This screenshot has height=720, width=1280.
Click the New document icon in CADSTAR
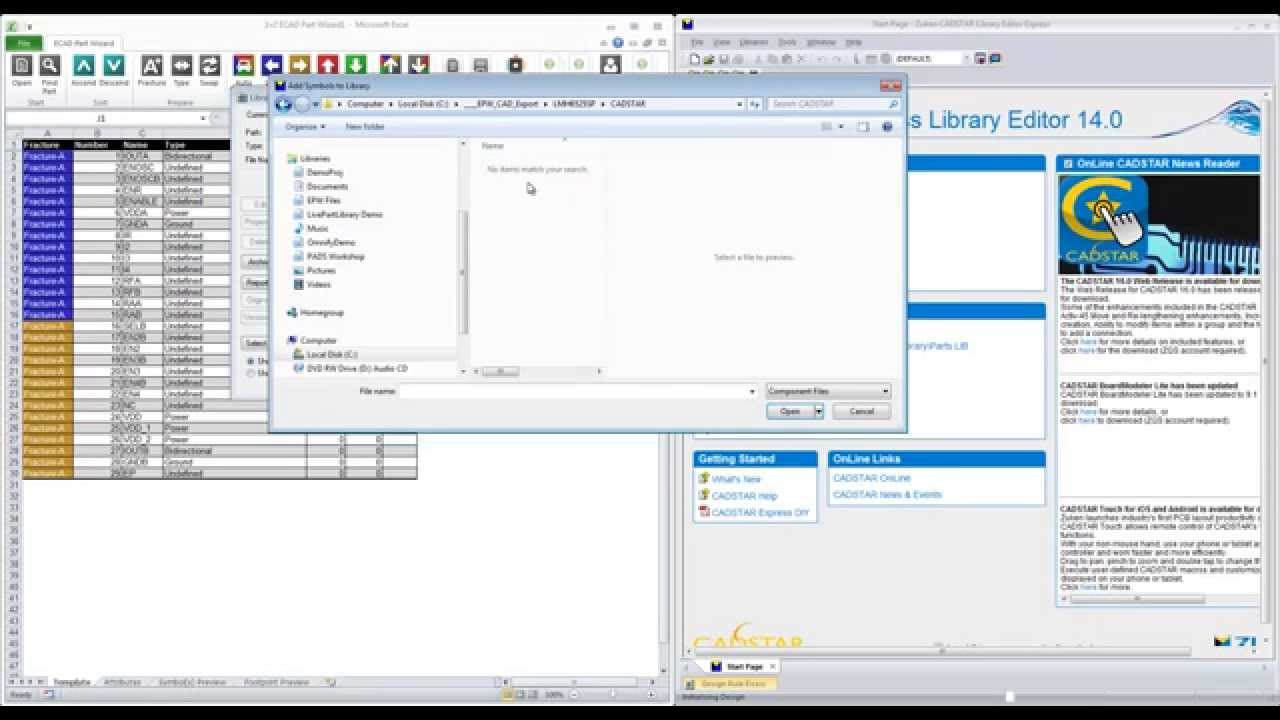[x=695, y=59]
